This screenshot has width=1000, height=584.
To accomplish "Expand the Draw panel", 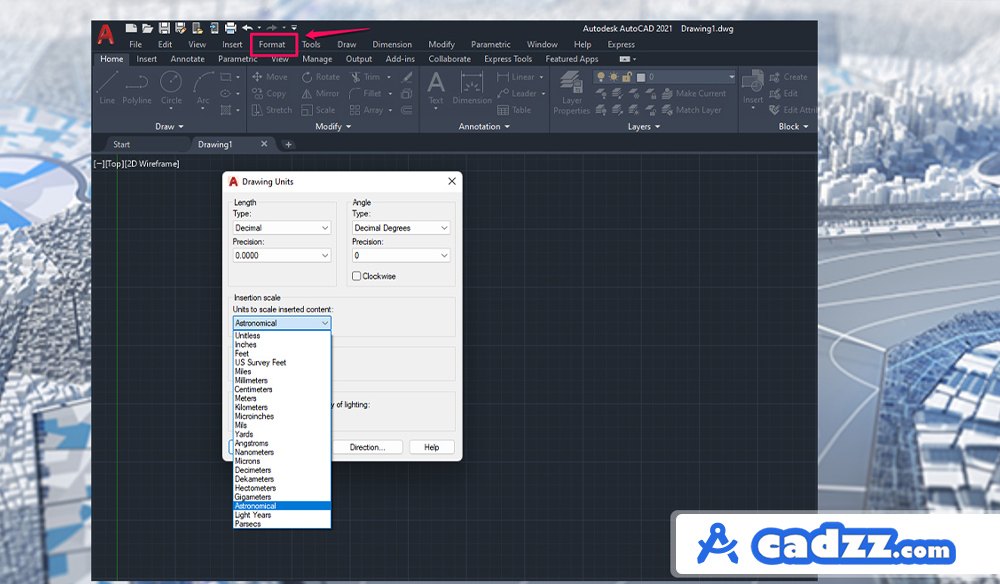I will tap(170, 126).
